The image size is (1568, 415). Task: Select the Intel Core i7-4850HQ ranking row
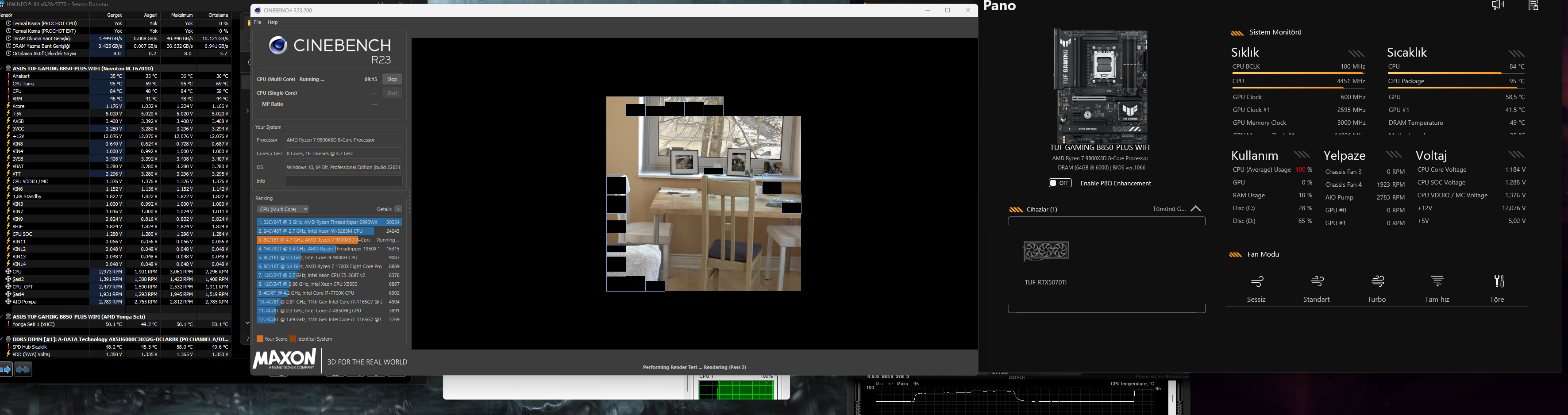click(x=329, y=311)
